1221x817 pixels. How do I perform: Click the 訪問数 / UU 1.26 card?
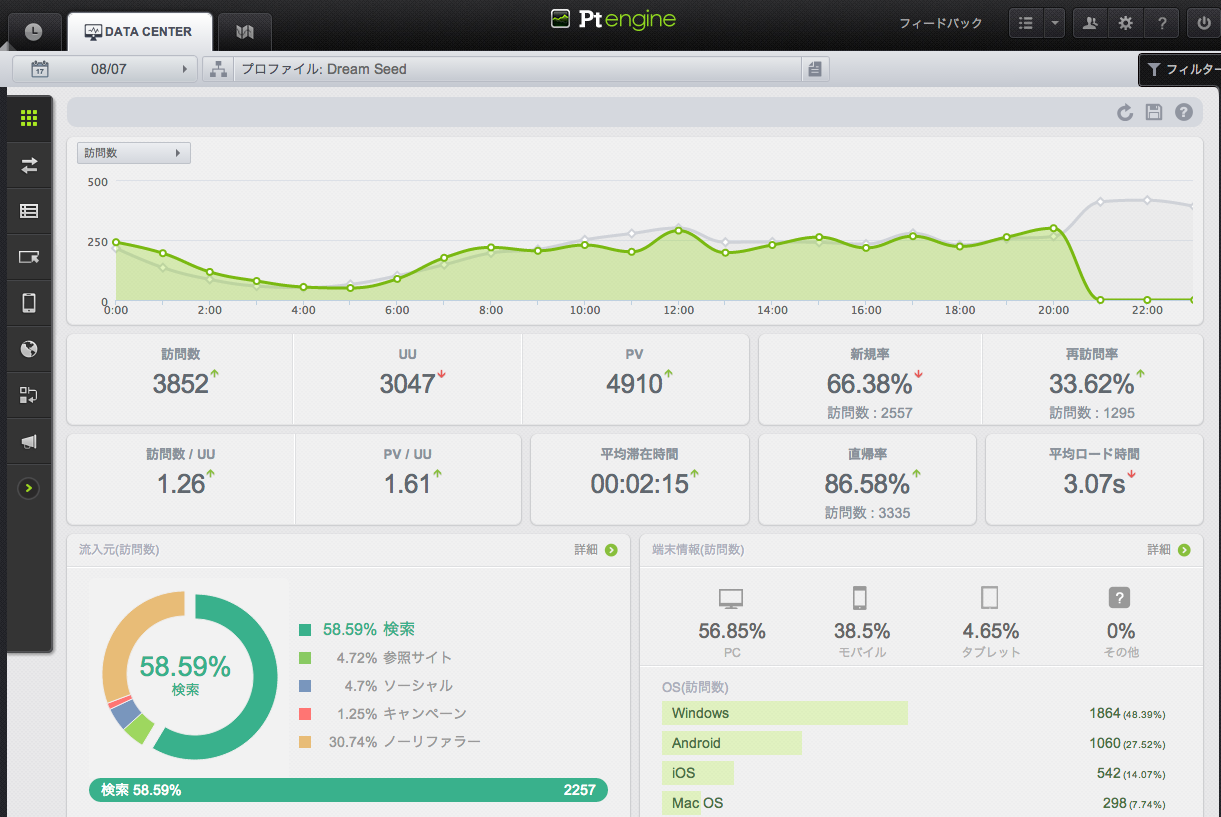pos(181,479)
